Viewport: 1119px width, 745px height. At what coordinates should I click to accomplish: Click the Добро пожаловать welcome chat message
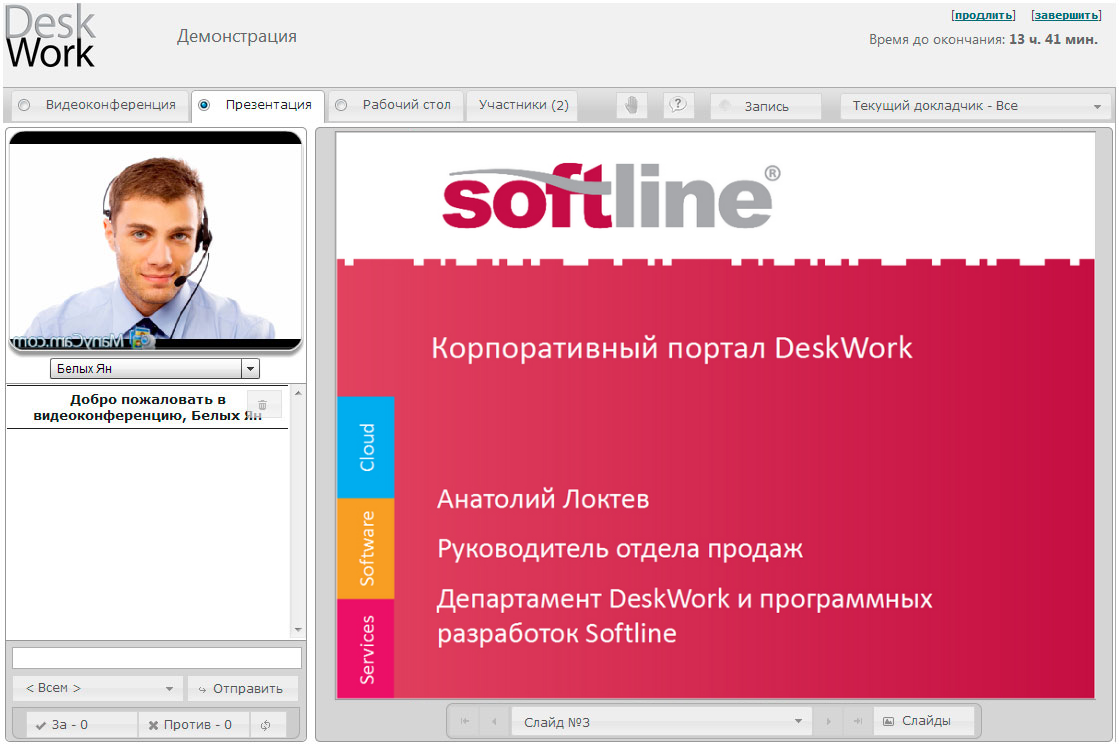pos(148,407)
